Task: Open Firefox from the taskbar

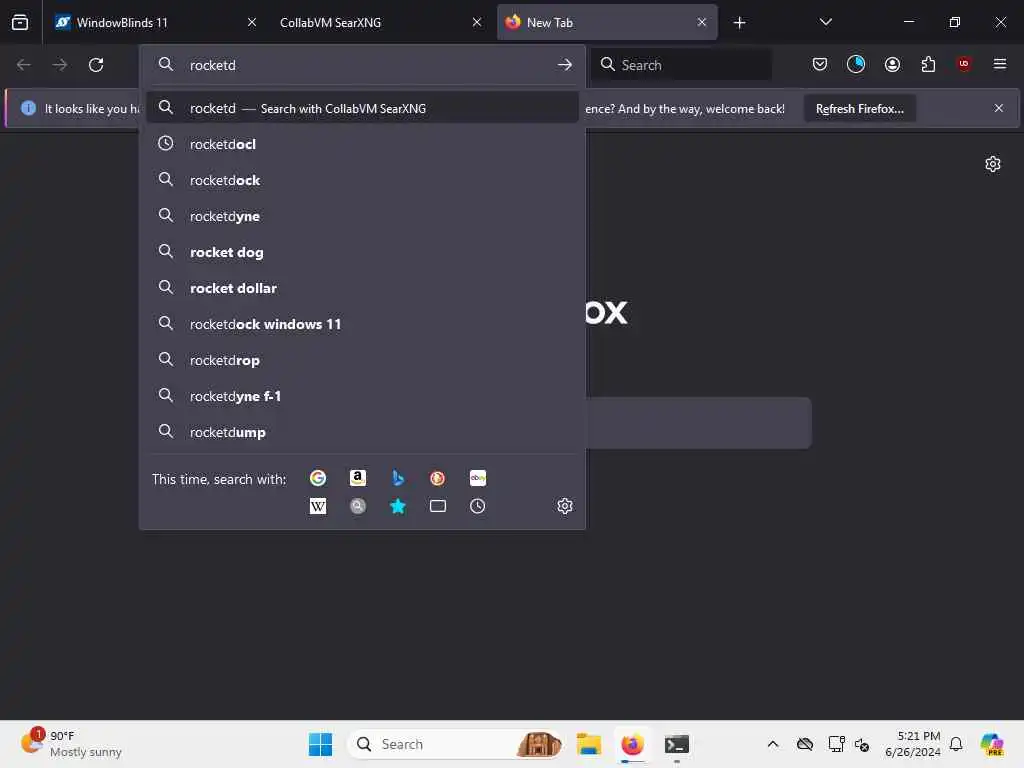Action: [632, 744]
